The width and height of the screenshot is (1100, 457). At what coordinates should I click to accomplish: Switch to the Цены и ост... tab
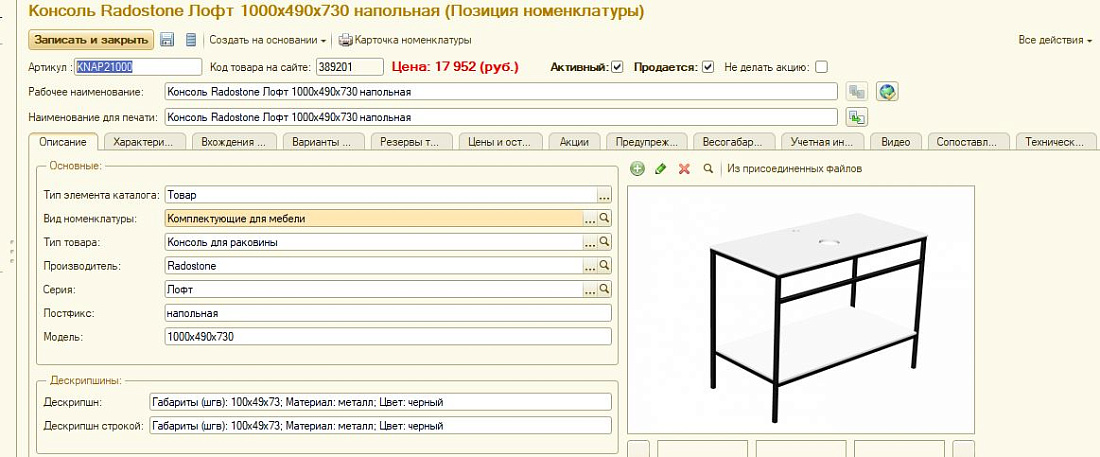[x=499, y=142]
